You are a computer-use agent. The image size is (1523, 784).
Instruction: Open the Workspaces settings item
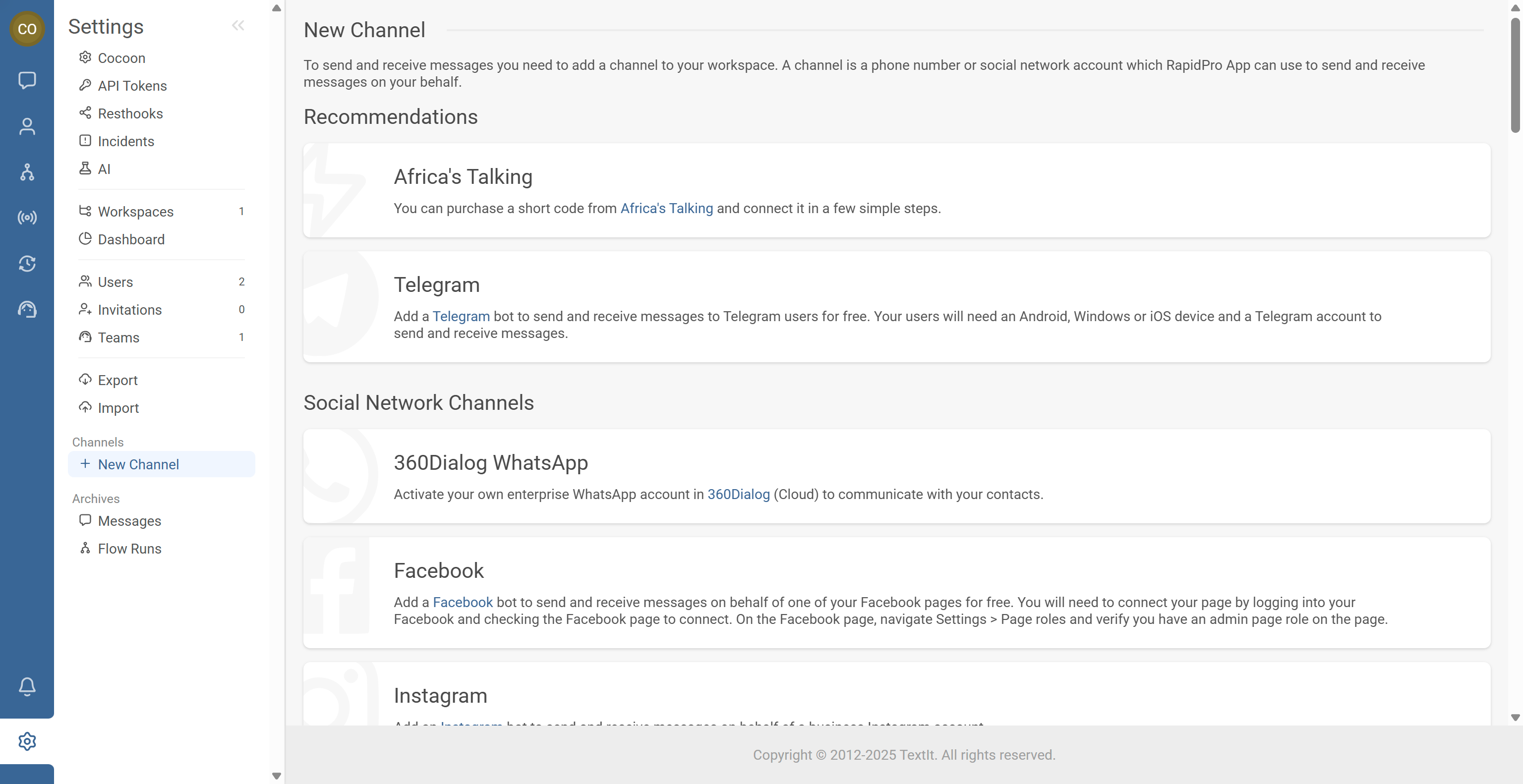pos(135,212)
